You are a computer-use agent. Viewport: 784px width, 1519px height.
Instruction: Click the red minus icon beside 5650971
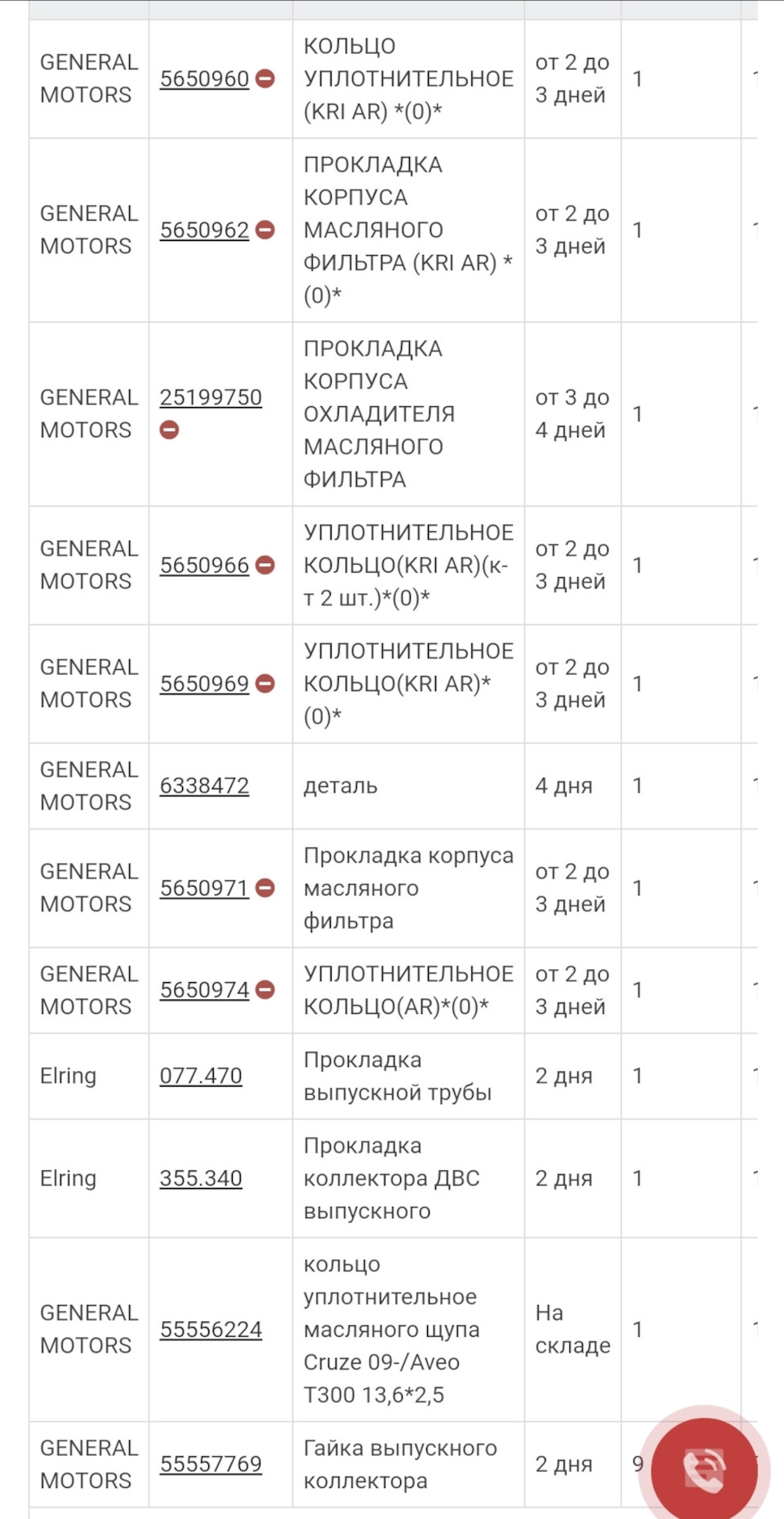coord(265,888)
